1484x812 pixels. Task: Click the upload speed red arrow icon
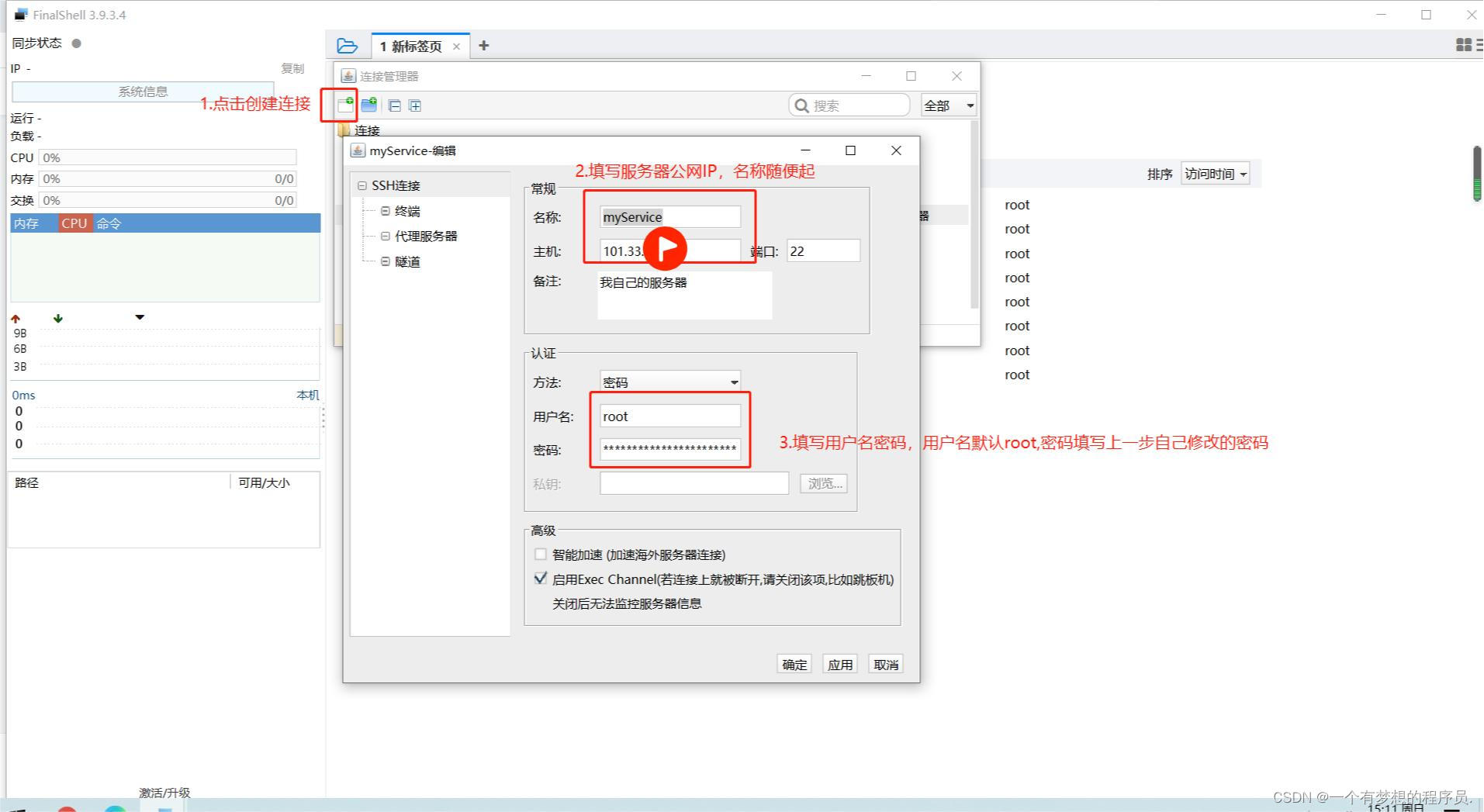[16, 319]
